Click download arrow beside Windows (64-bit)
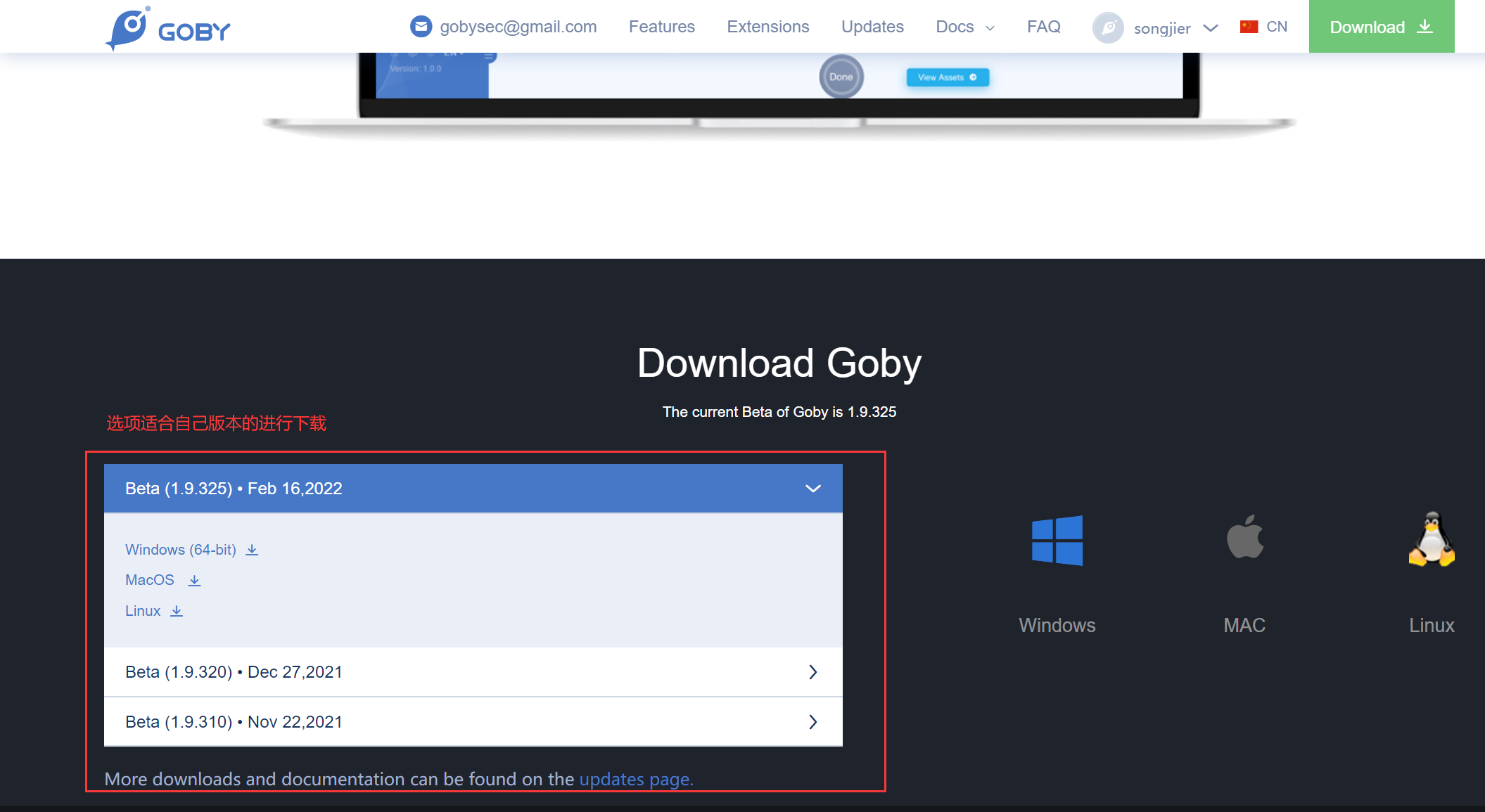 coord(252,550)
